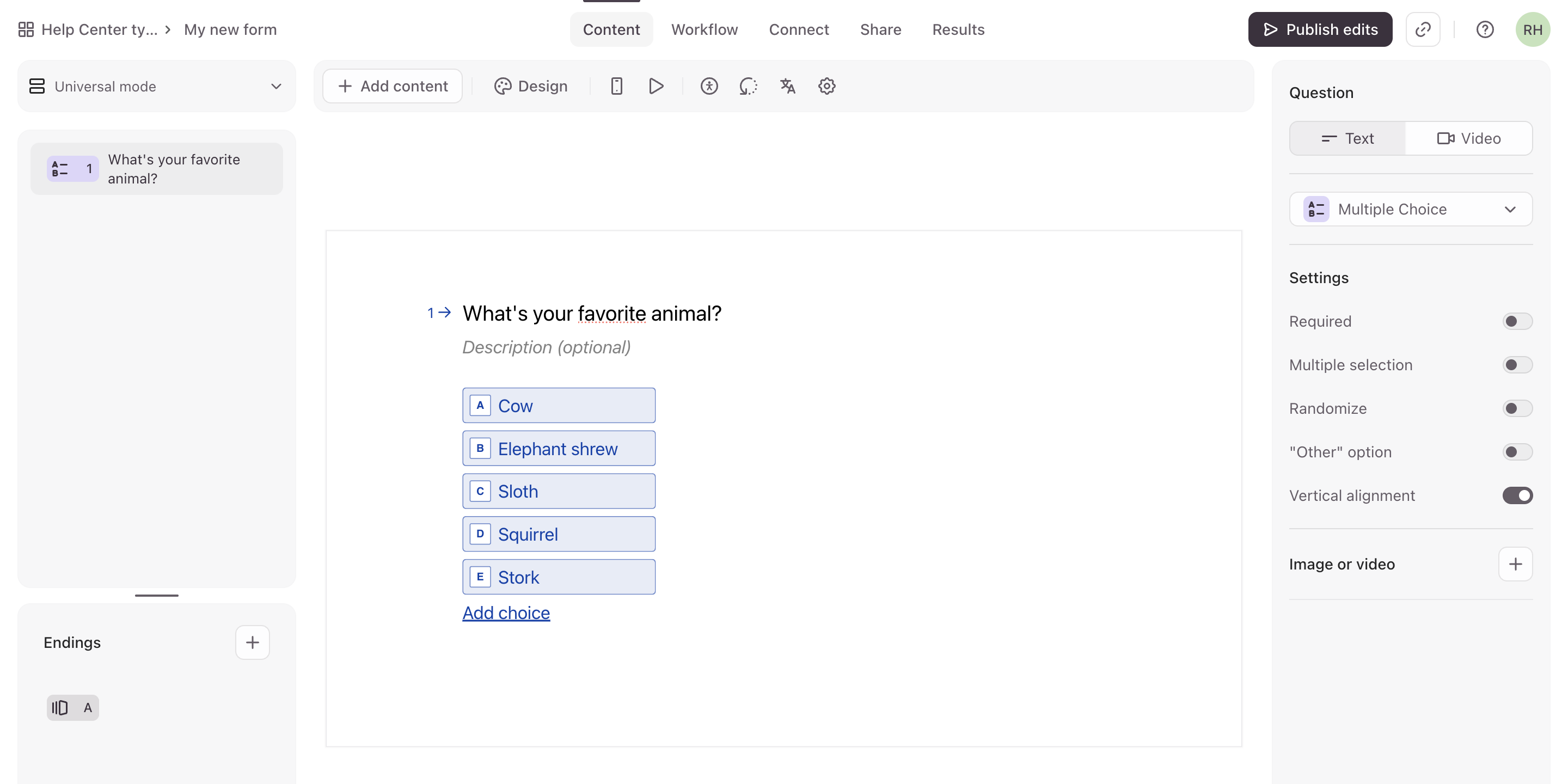Screen dimensions: 1568x784
Task: Click the play preview icon
Action: click(x=656, y=86)
